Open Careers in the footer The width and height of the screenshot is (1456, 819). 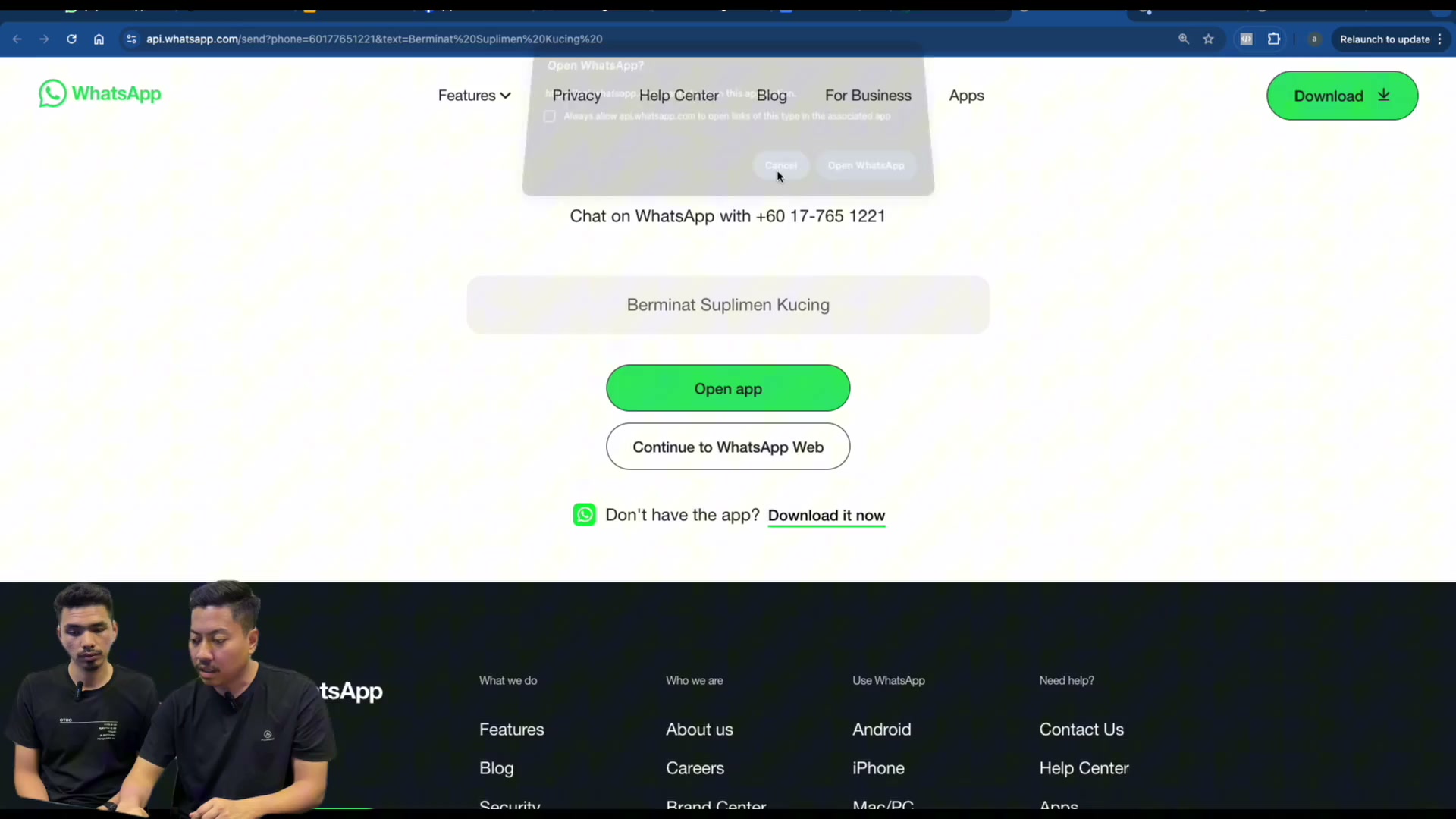click(x=695, y=768)
